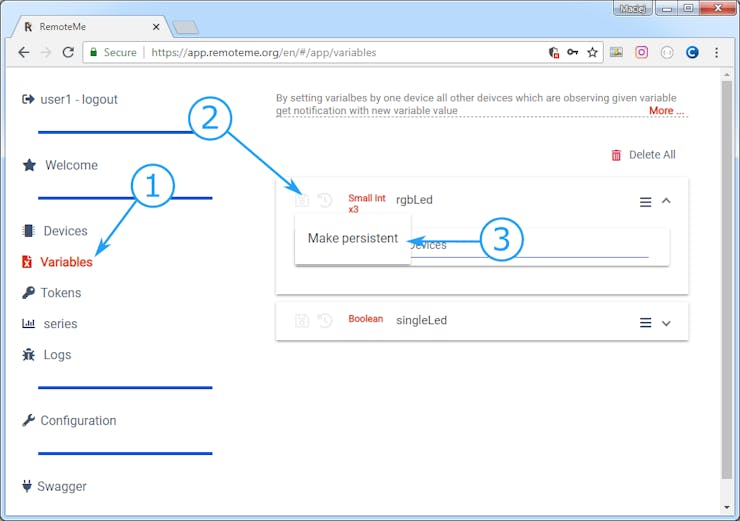
Task: Expand the singleLed variable row
Action: pyautogui.click(x=666, y=323)
